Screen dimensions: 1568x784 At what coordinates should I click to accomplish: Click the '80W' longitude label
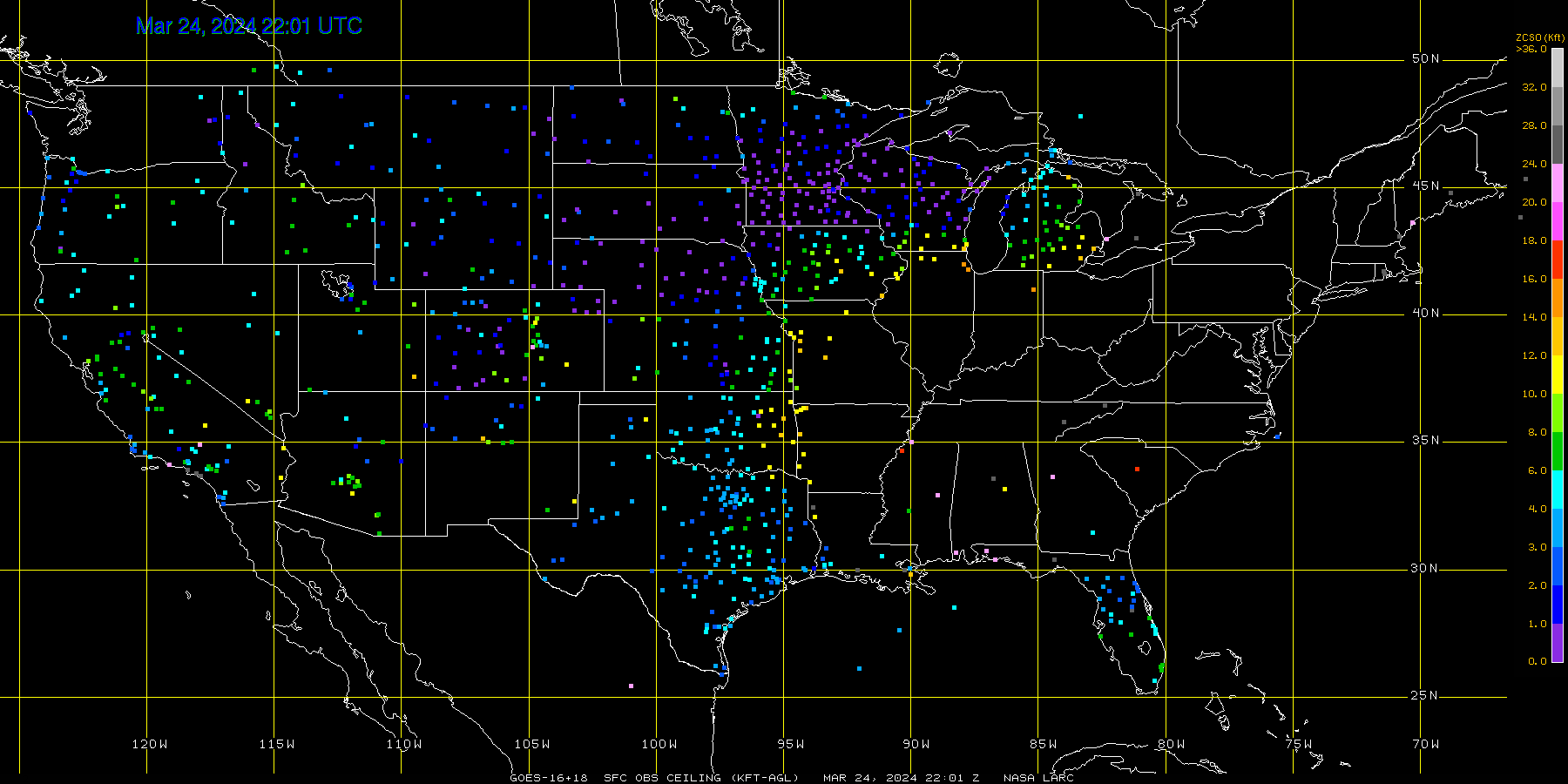pyautogui.click(x=1172, y=744)
